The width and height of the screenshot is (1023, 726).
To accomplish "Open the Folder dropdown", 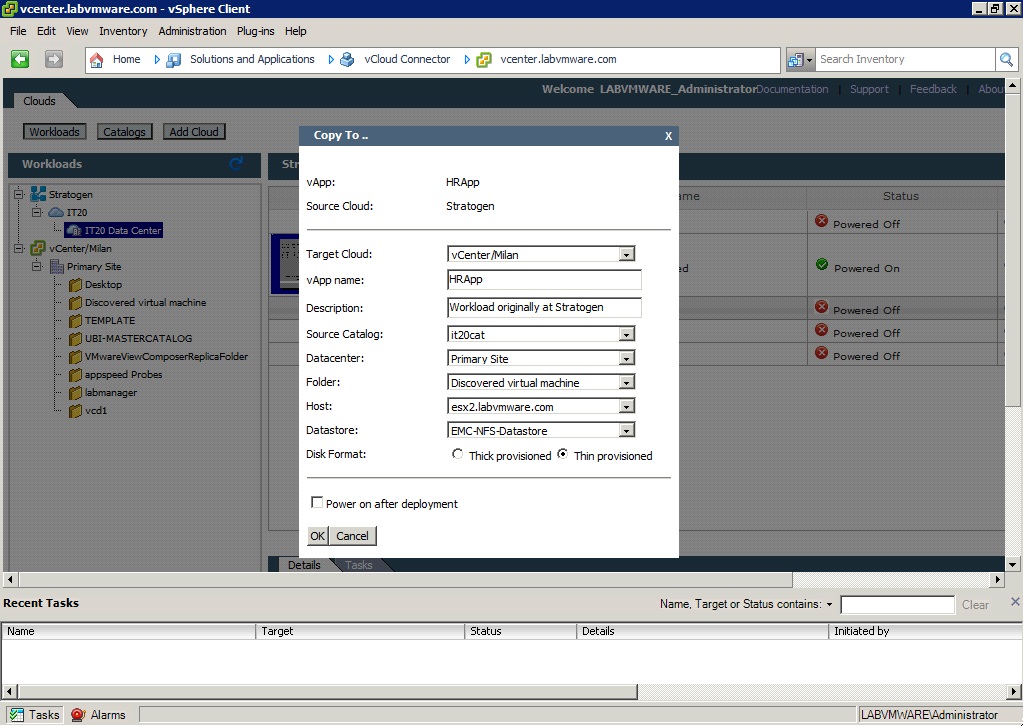I will coord(626,383).
